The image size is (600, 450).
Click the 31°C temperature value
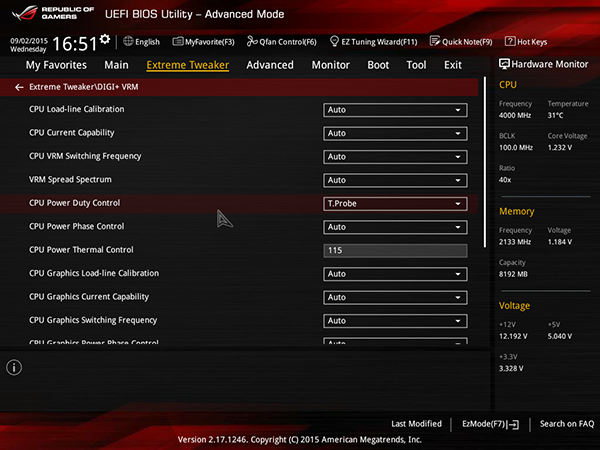click(x=555, y=116)
